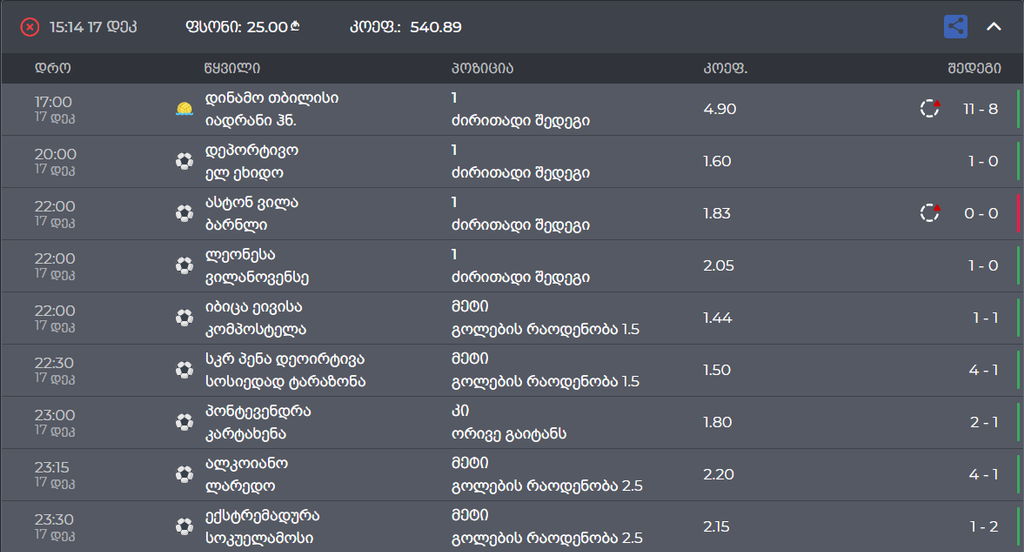Click the soccer ball icon beside პონტევედრა

tap(184, 422)
